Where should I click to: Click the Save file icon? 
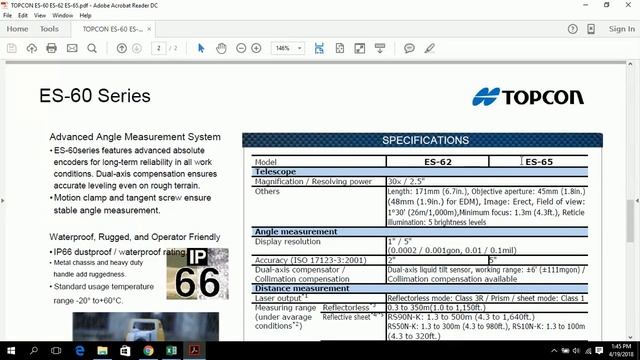tap(12, 48)
